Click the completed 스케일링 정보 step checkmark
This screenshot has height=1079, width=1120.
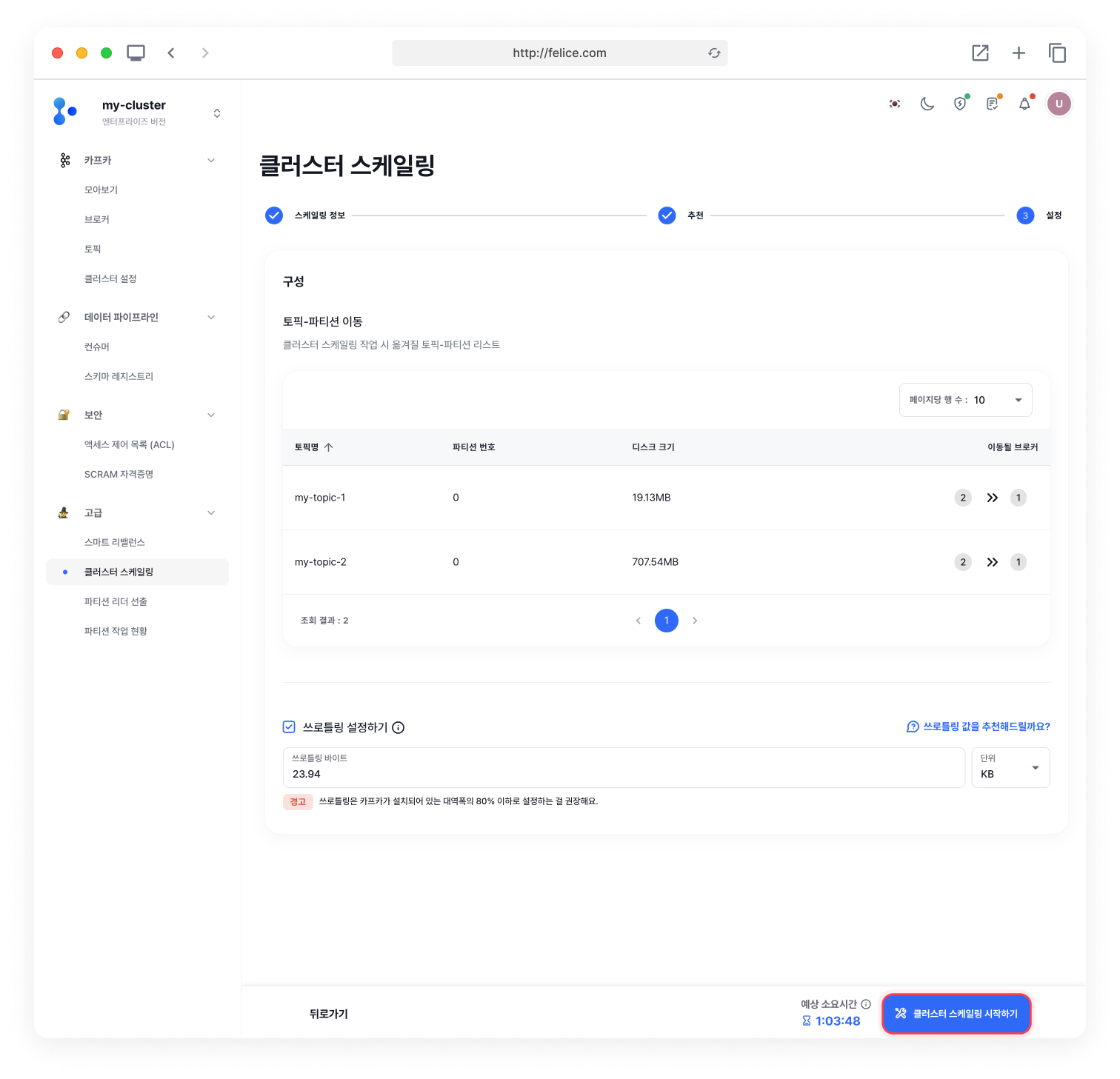point(274,216)
